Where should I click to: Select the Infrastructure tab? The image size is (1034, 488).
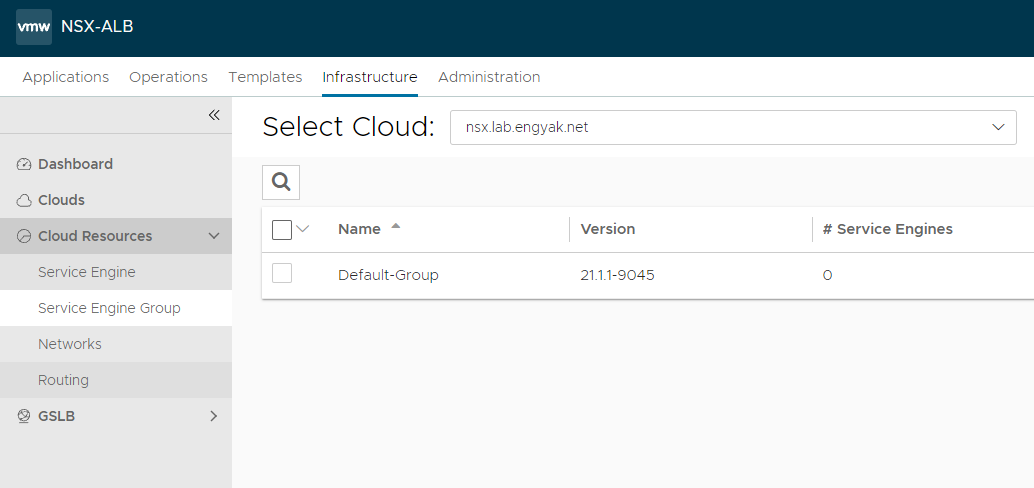370,77
